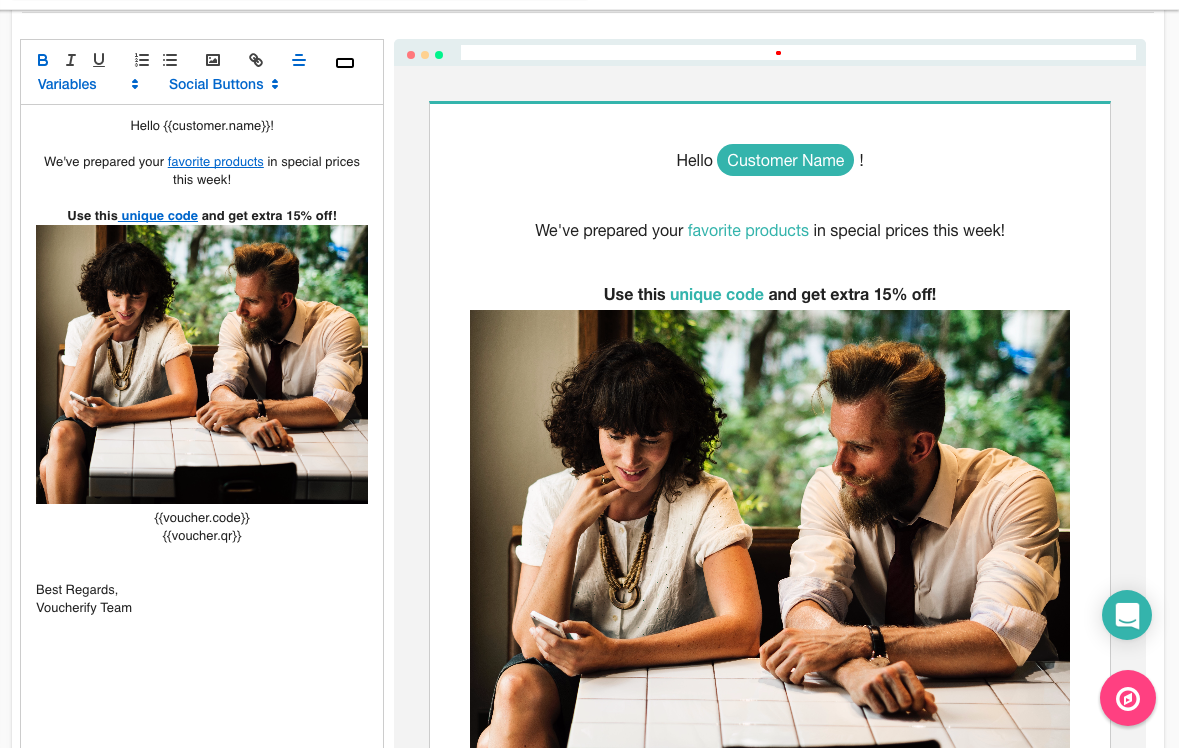The width and height of the screenshot is (1179, 748).
Task: Click the insert link icon
Action: (x=256, y=60)
